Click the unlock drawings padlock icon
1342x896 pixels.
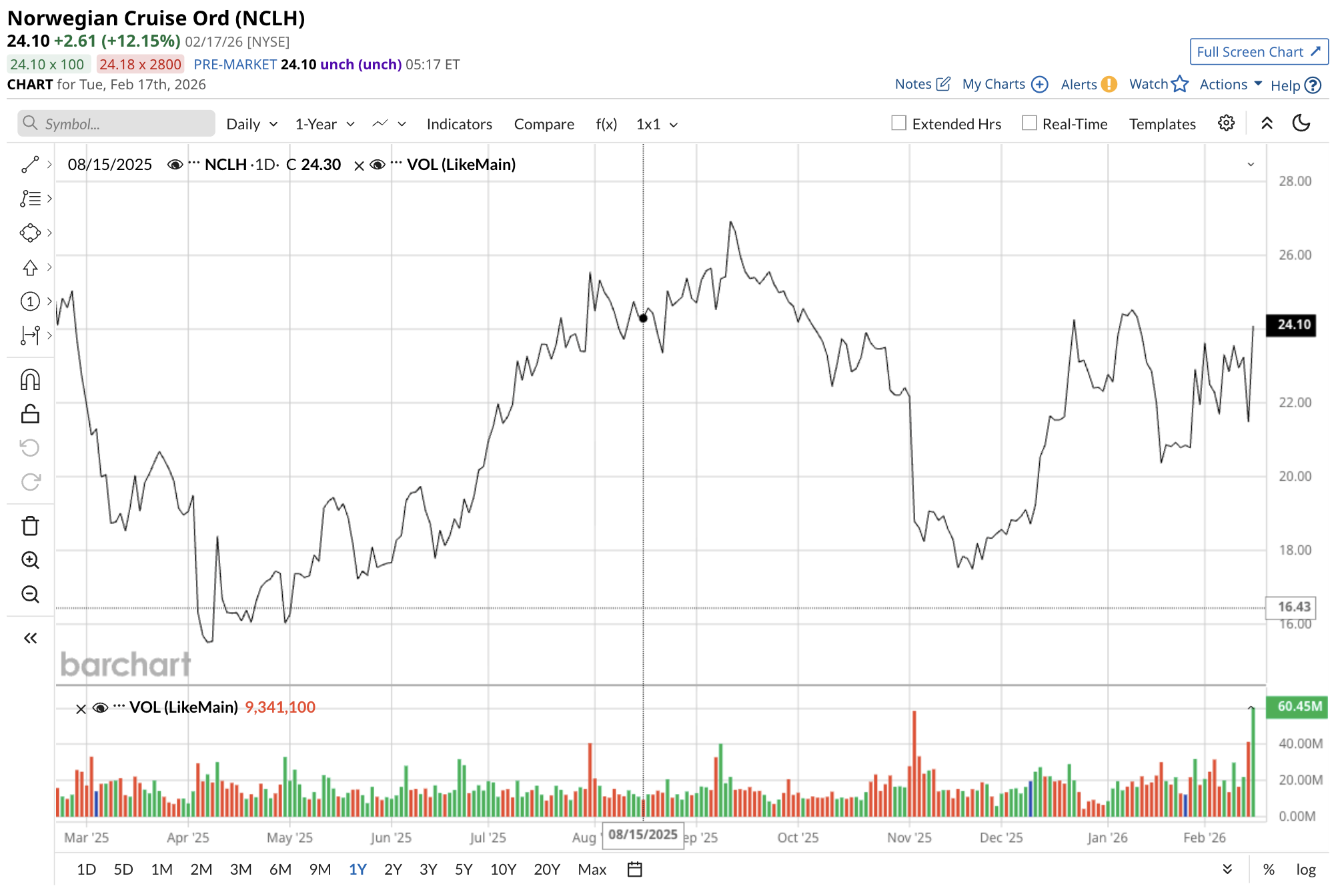(x=30, y=414)
